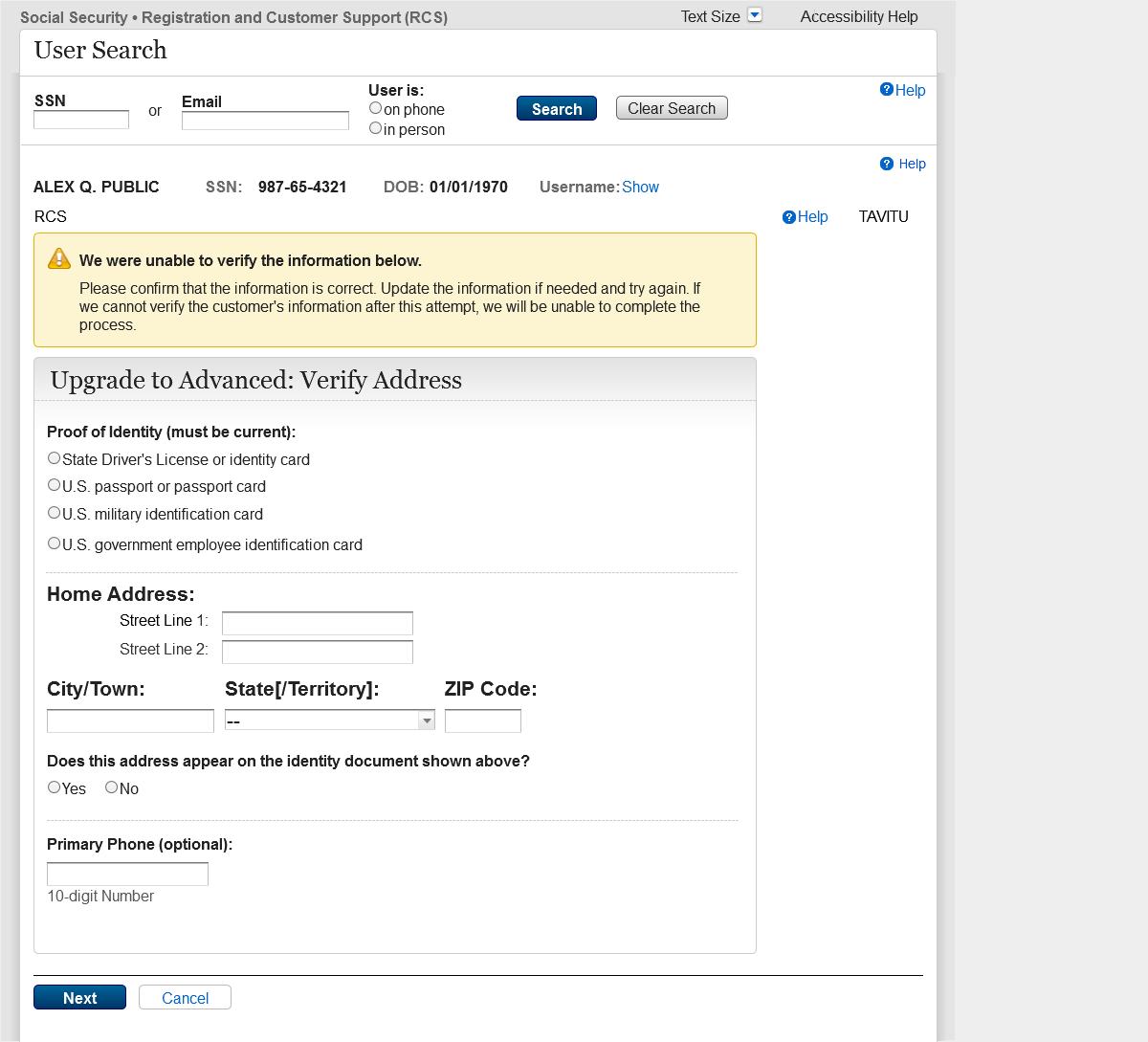The width and height of the screenshot is (1148, 1042).
Task: Choose State Driver's License or identity card
Action: pos(55,458)
